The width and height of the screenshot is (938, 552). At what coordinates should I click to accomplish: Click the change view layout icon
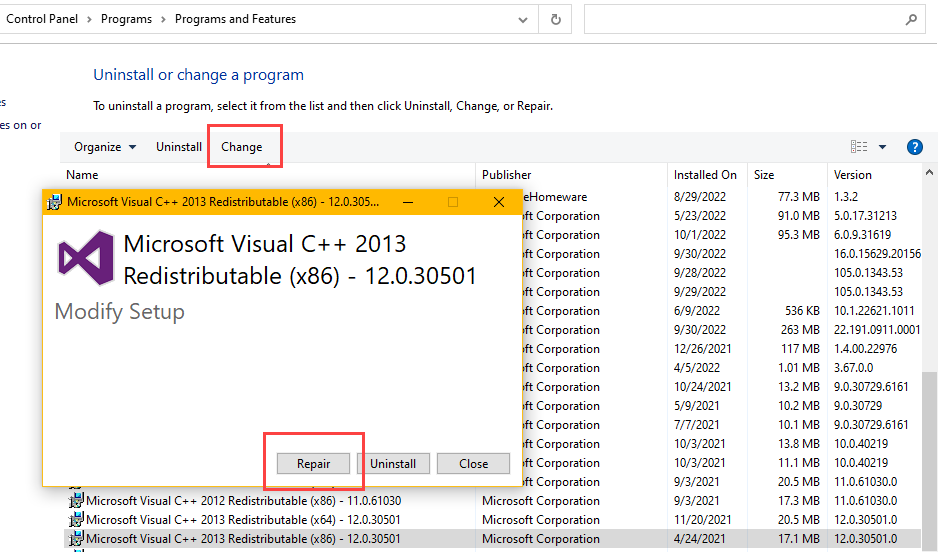tap(858, 147)
